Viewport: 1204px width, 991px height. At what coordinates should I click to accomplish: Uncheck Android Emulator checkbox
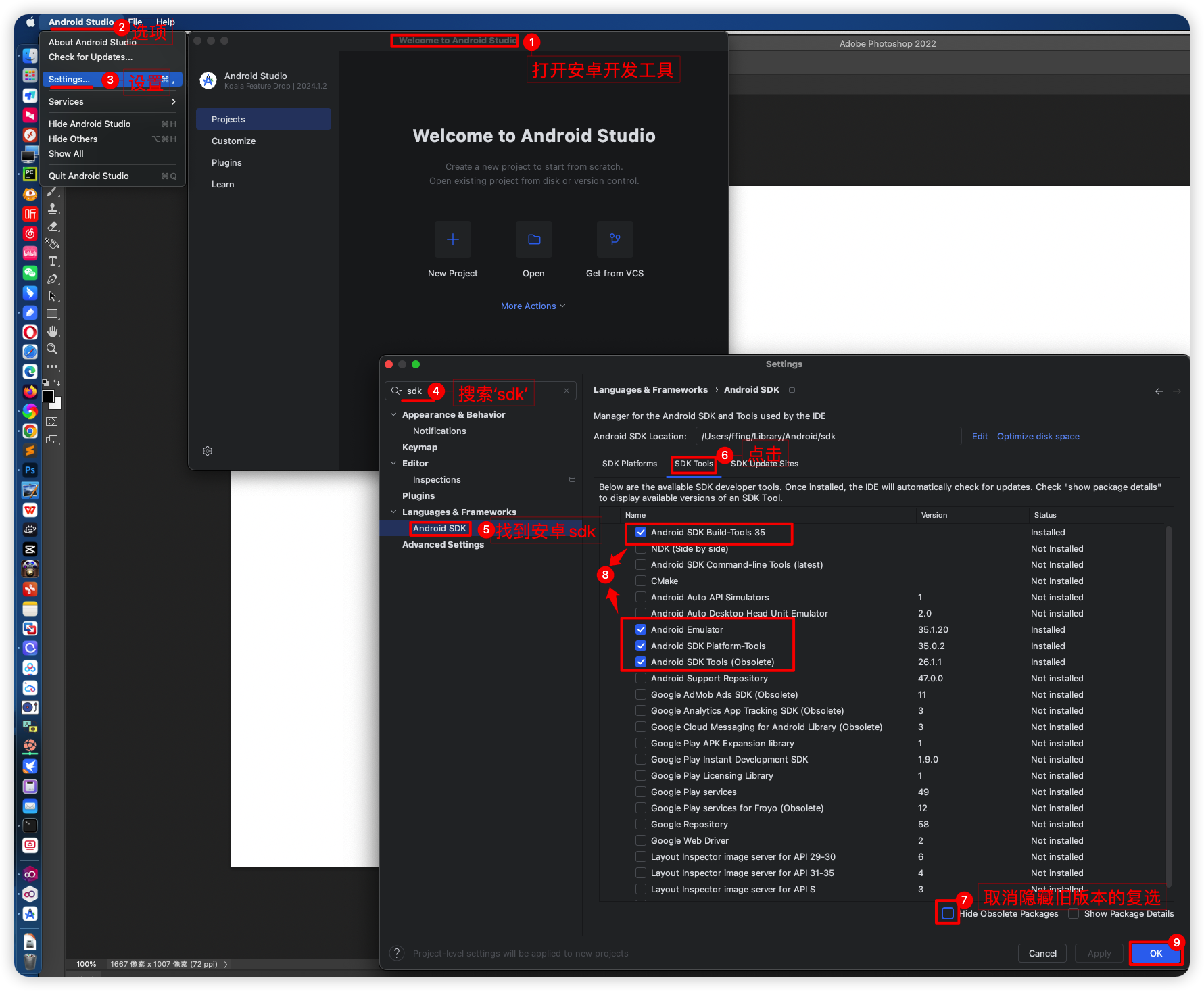pos(641,630)
